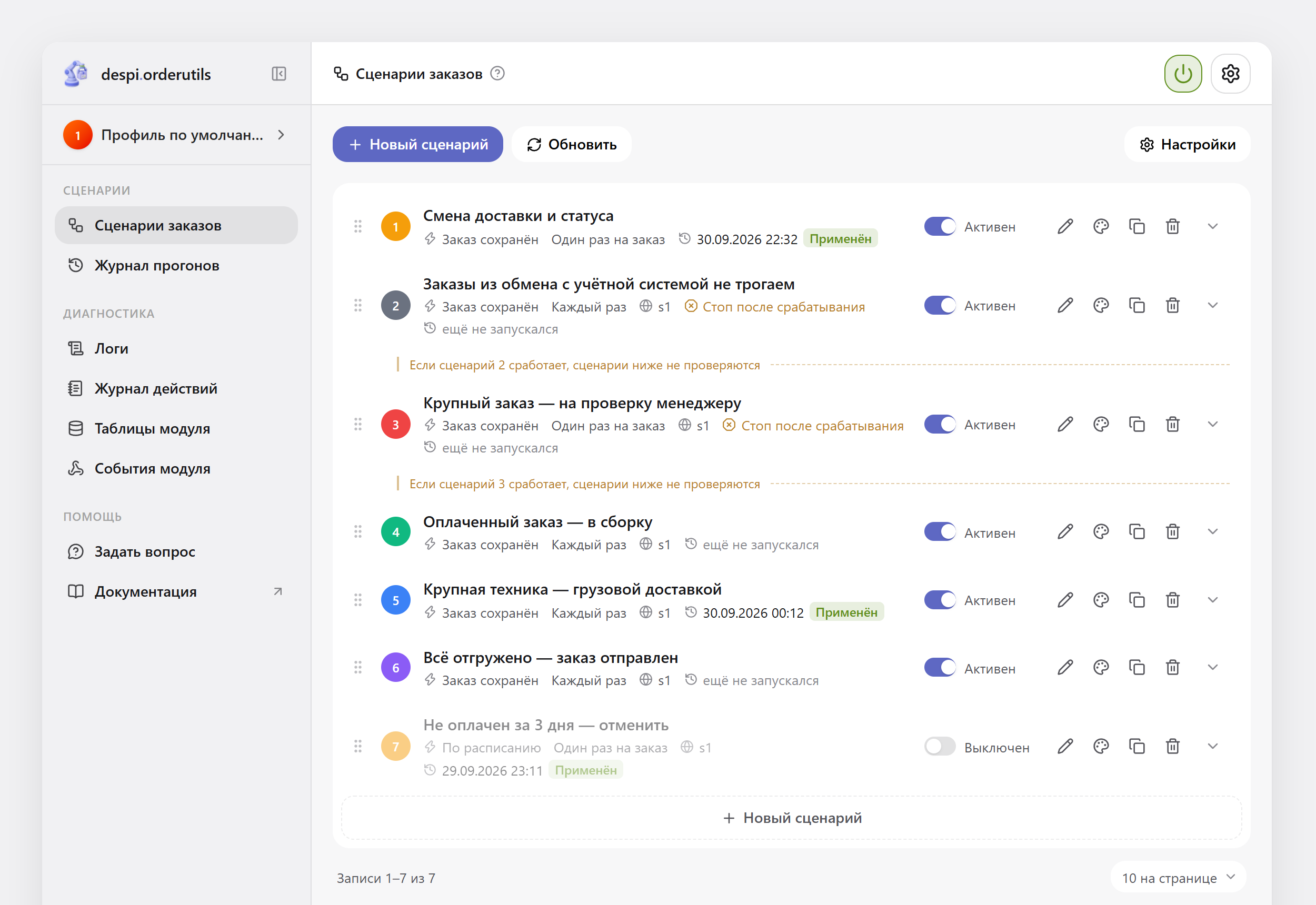Viewport: 1316px width, 905px height.
Task: Expand Крупный заказ scenario row chevron
Action: pyautogui.click(x=1213, y=424)
